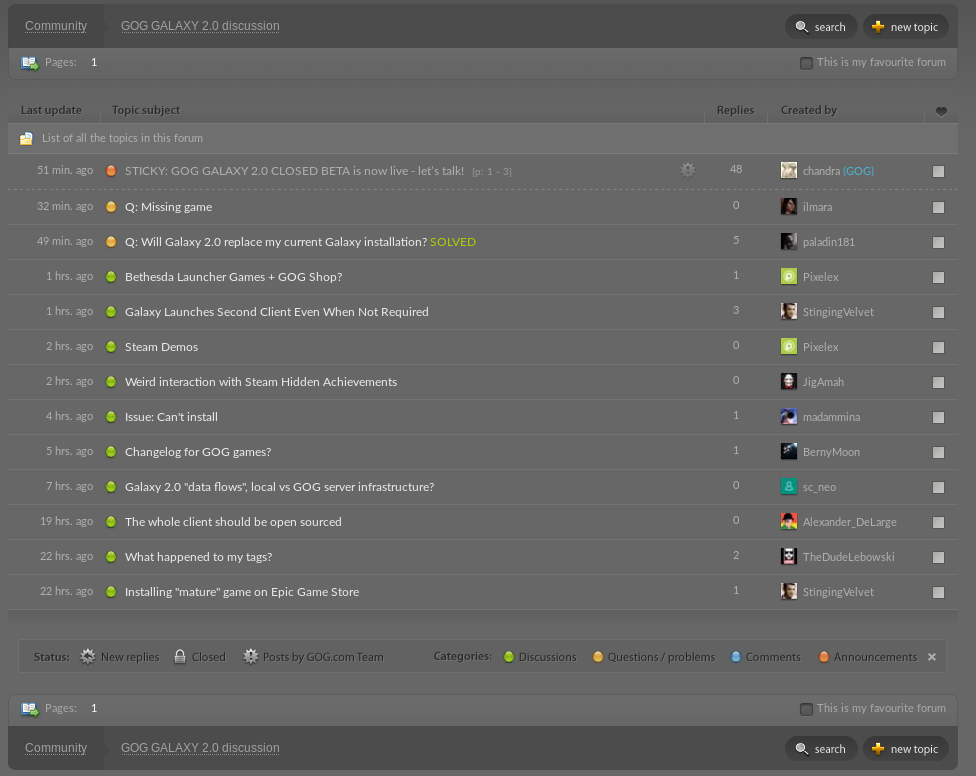This screenshot has height=776, width=976.
Task: Click the pages icon in the top bar
Action: (x=29, y=63)
